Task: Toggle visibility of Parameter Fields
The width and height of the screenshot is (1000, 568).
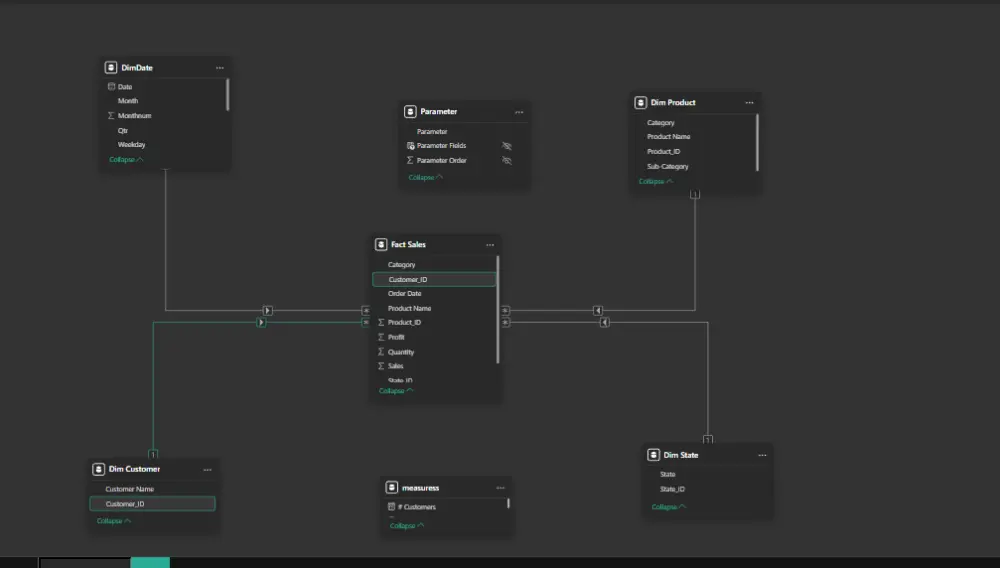Action: point(507,146)
